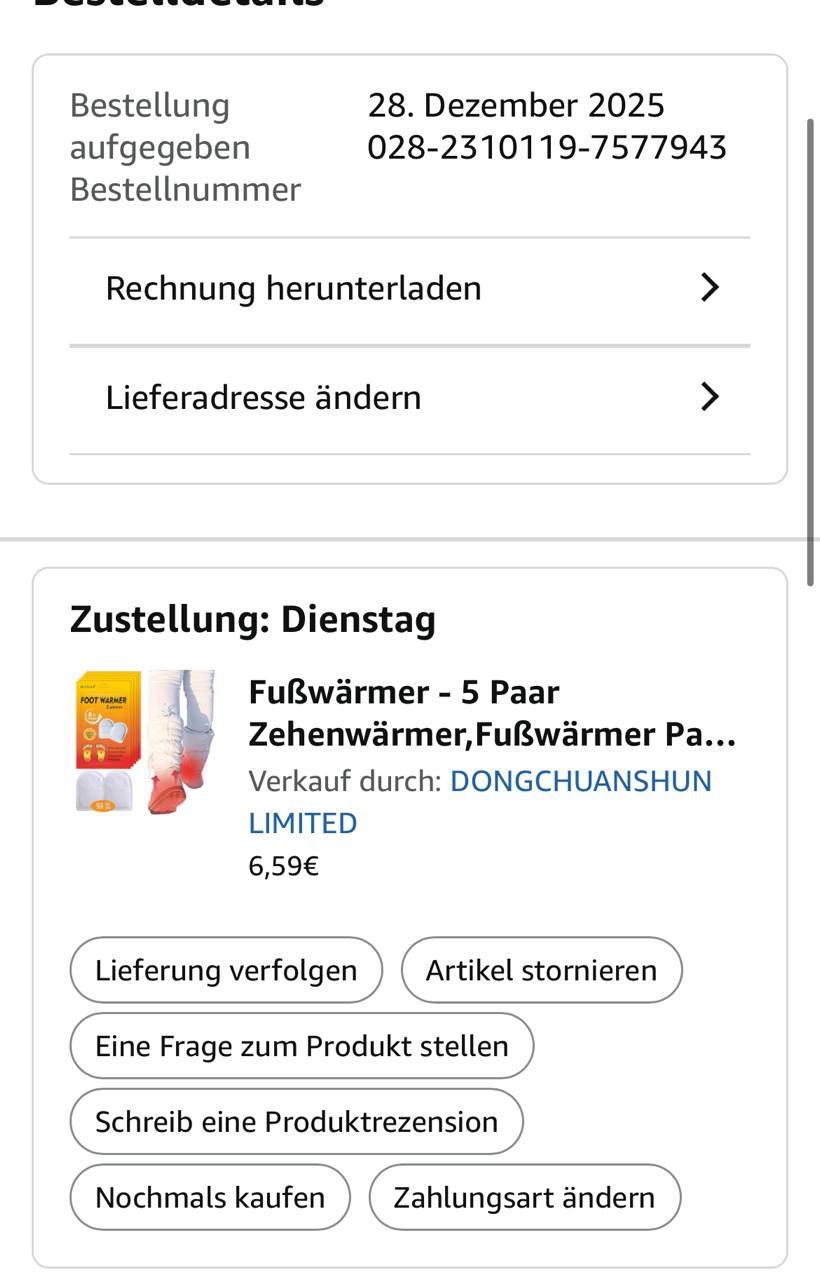This screenshot has height=1280, width=820.
Task: Select the Lieferadresse ändern row label
Action: click(x=263, y=397)
